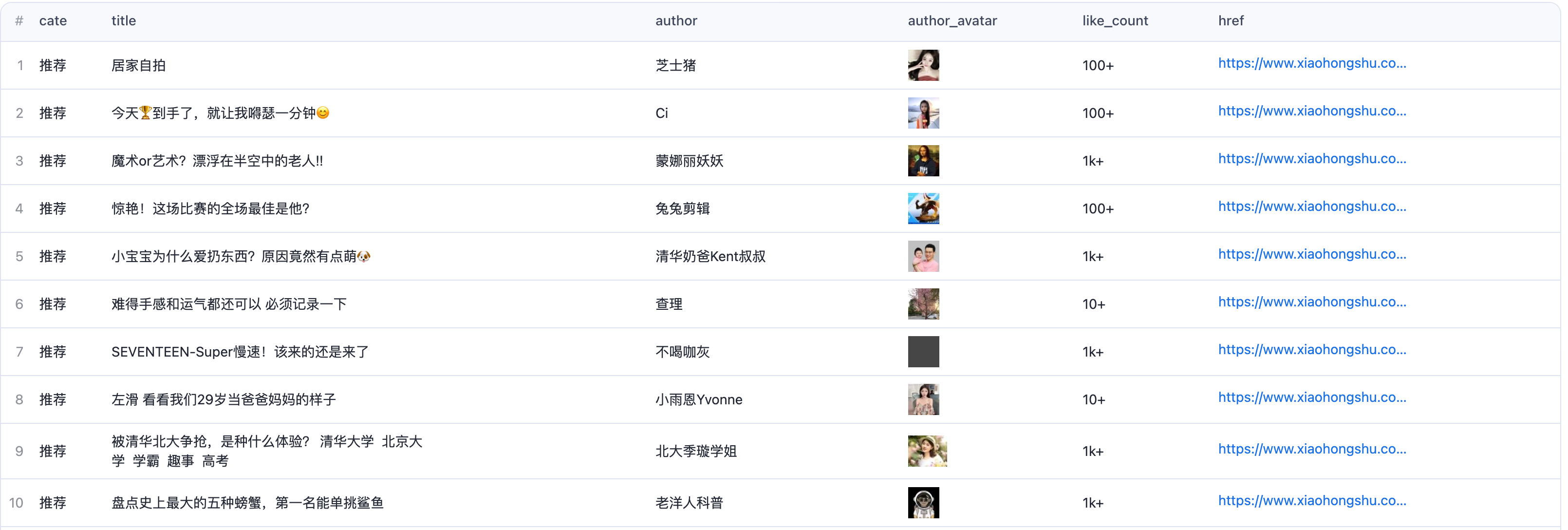
Task: Open the href link in row 5
Action: (x=1312, y=255)
